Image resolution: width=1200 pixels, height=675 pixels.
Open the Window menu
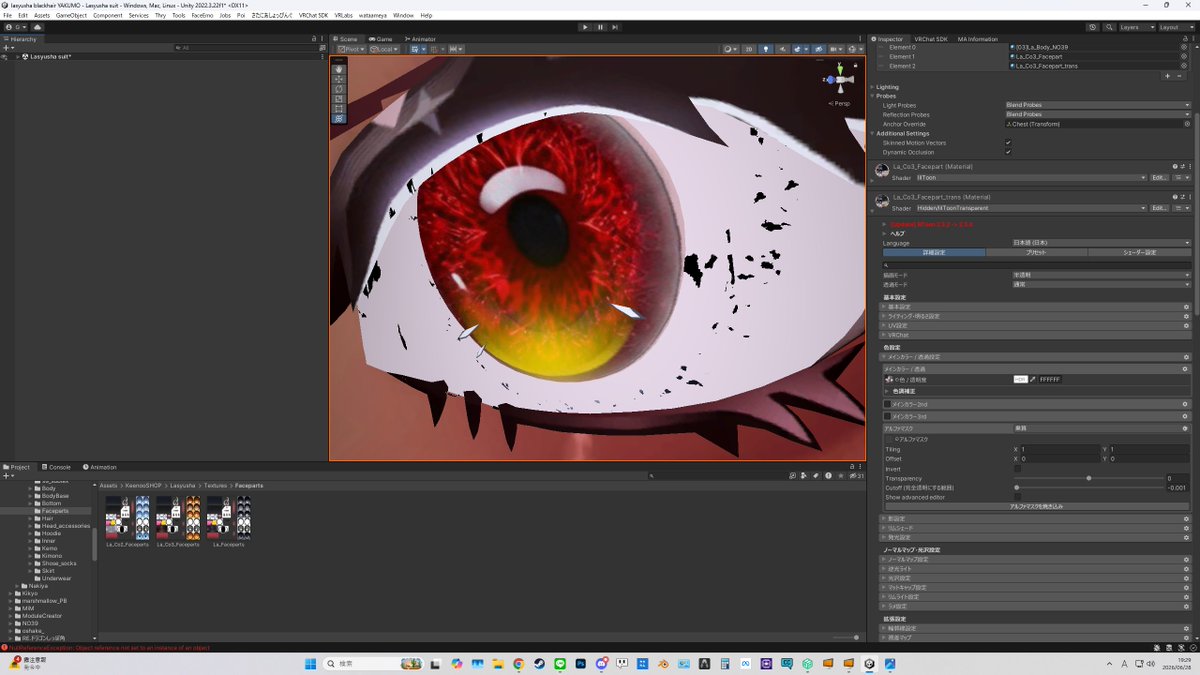coord(403,16)
